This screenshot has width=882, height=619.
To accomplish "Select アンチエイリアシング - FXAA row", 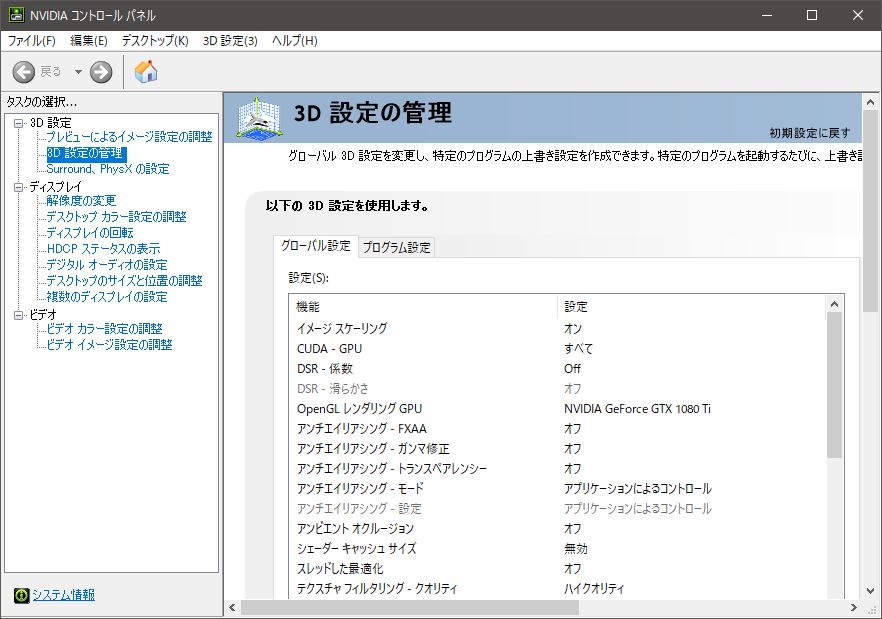I will 557,429.
